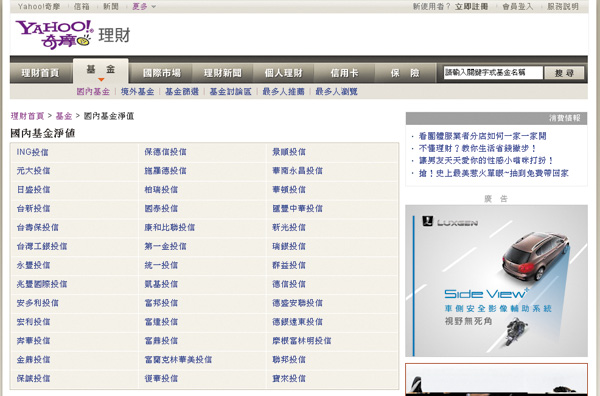Switch to the 信用卡 tab

point(344,73)
